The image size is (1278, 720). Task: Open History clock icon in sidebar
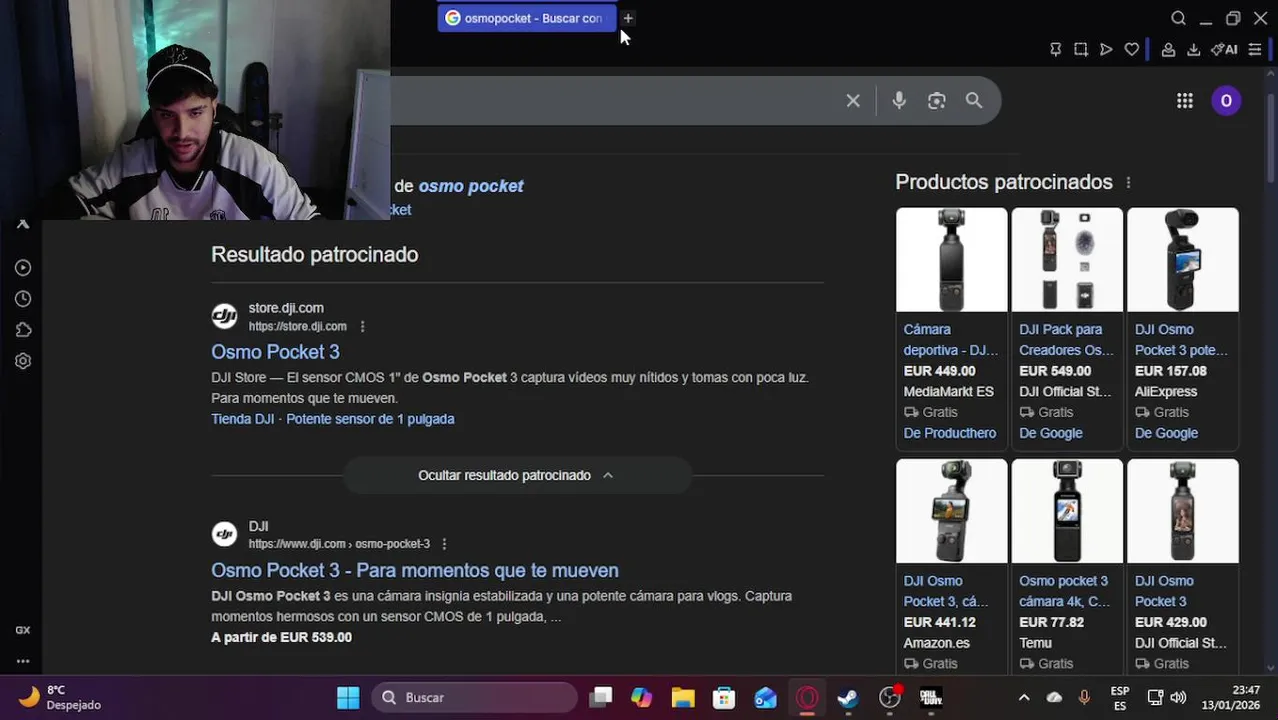(23, 299)
